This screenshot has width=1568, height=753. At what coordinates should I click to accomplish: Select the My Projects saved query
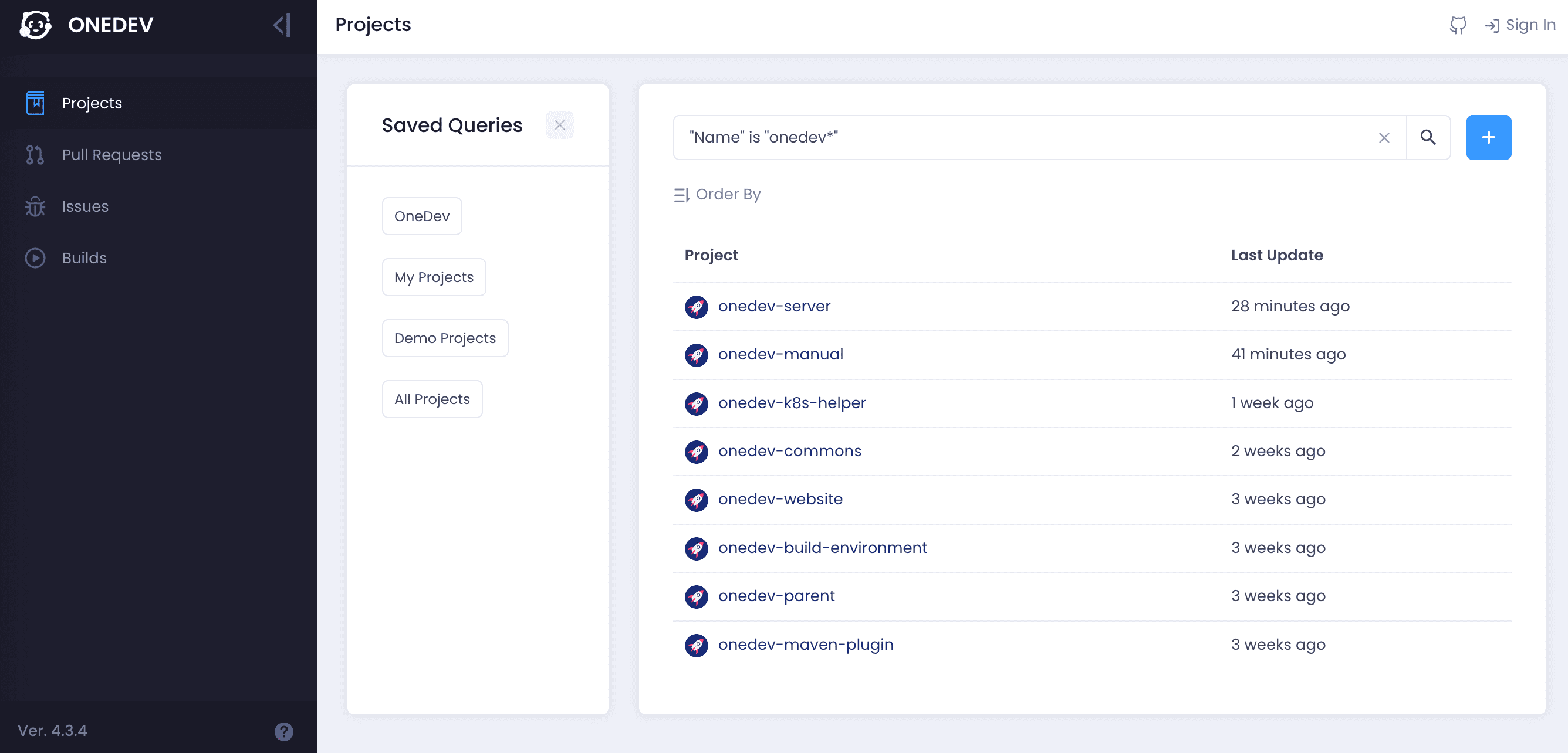pos(434,277)
